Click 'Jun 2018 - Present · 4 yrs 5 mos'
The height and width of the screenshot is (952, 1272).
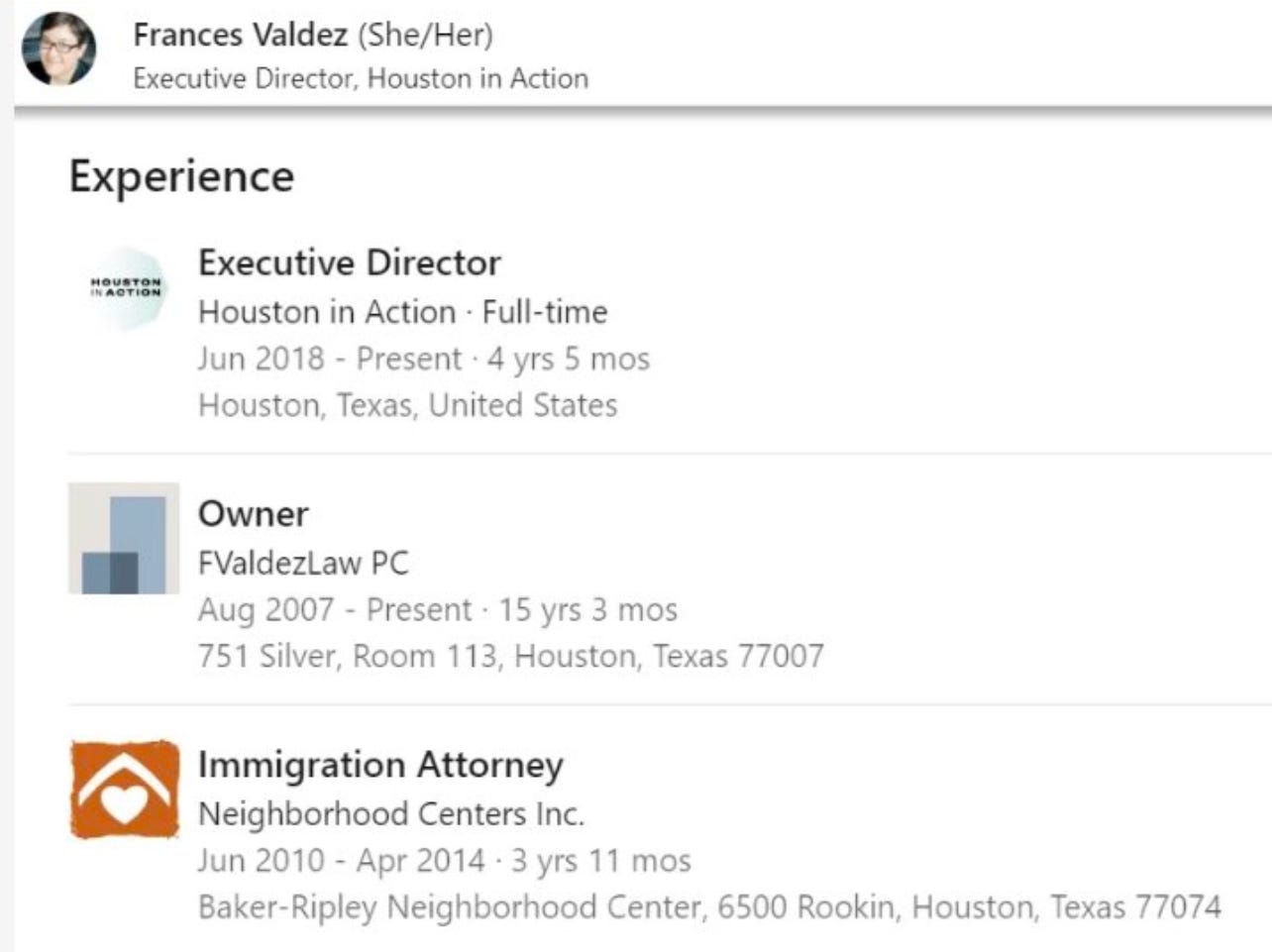point(424,359)
